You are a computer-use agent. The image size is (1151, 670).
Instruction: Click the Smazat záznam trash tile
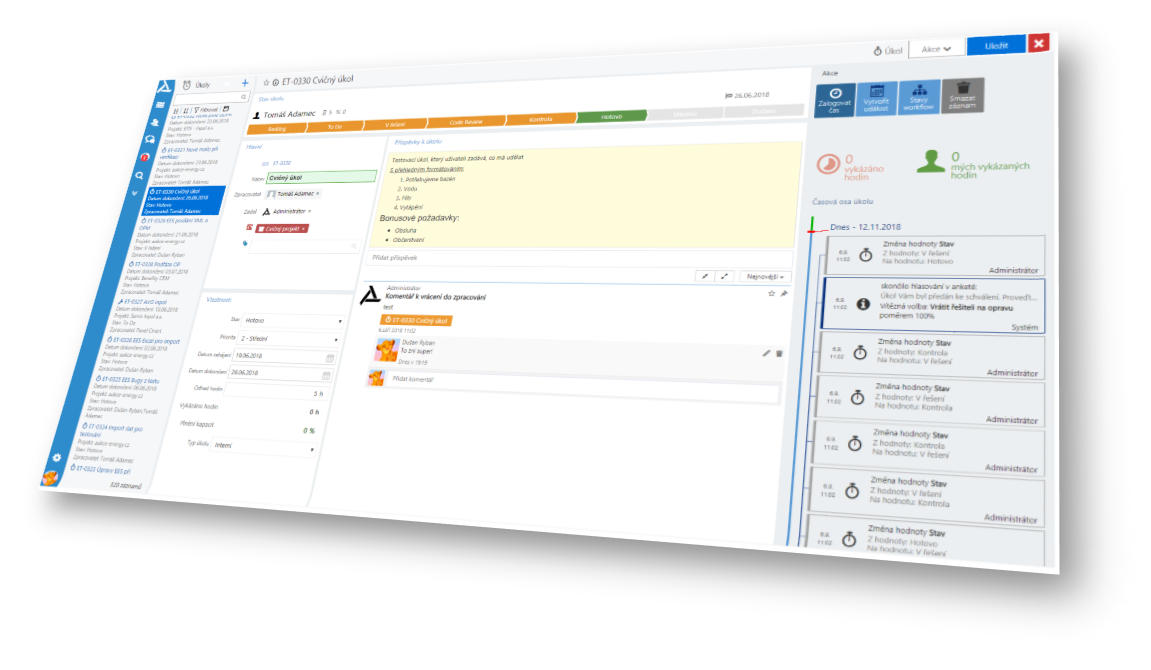(962, 95)
